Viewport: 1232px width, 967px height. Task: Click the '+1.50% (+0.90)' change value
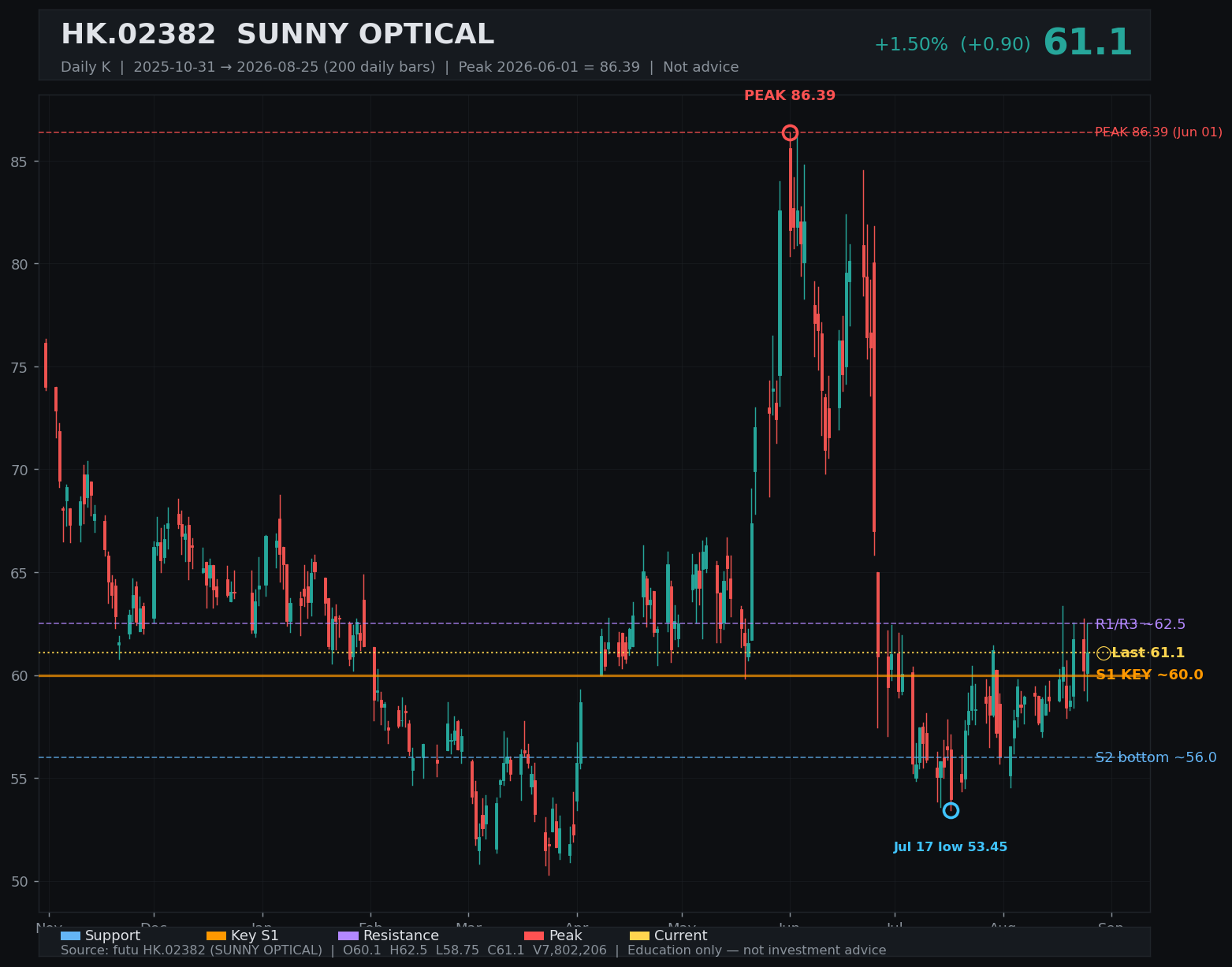pos(952,45)
